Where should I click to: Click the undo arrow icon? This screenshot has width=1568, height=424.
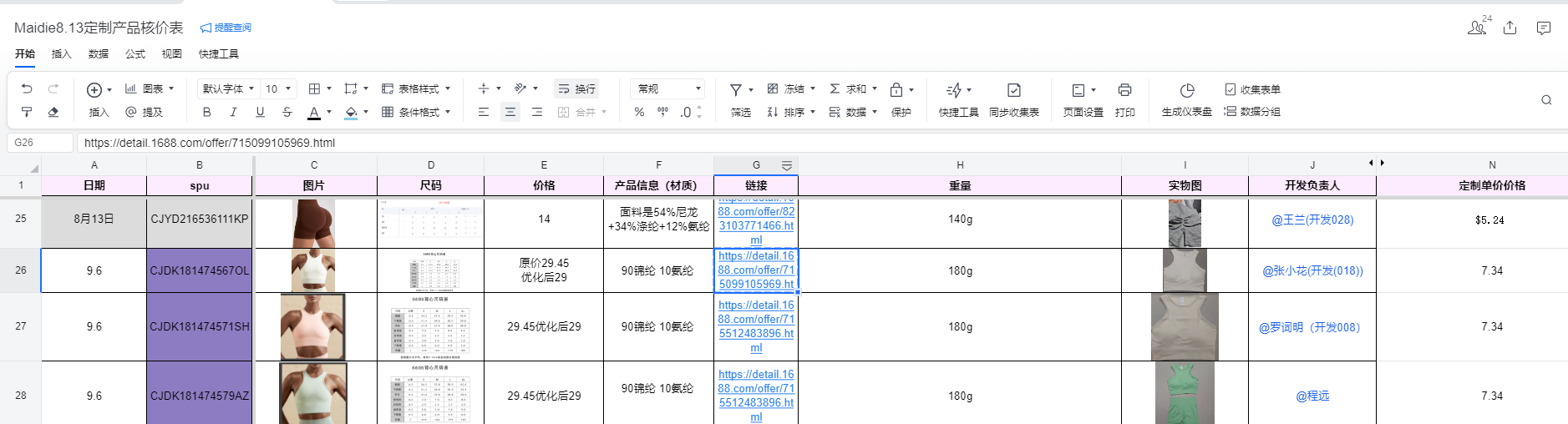click(27, 88)
